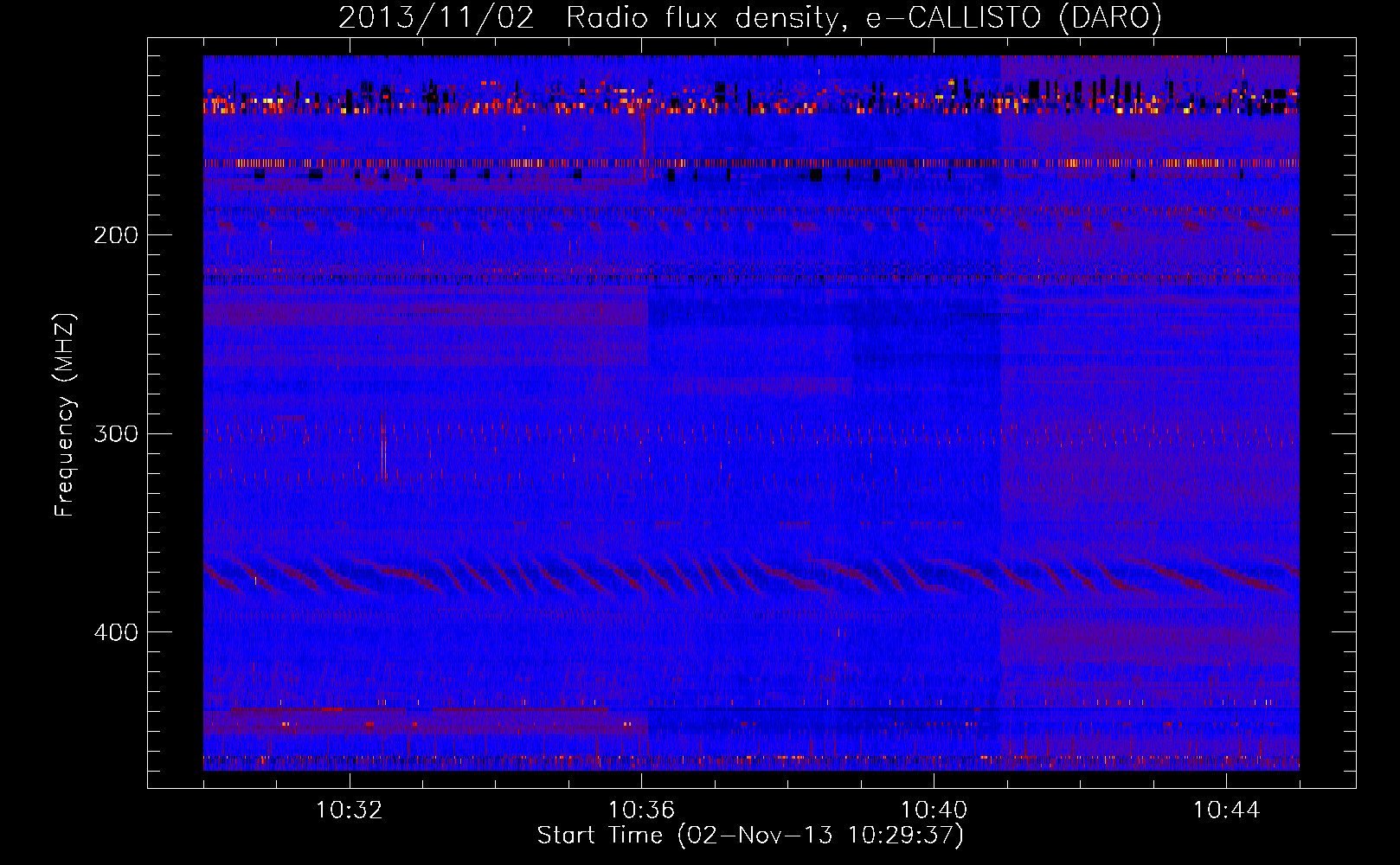Screen dimensions: 1400x865
Task: Click the "10:40" time tick label
Action: click(934, 811)
